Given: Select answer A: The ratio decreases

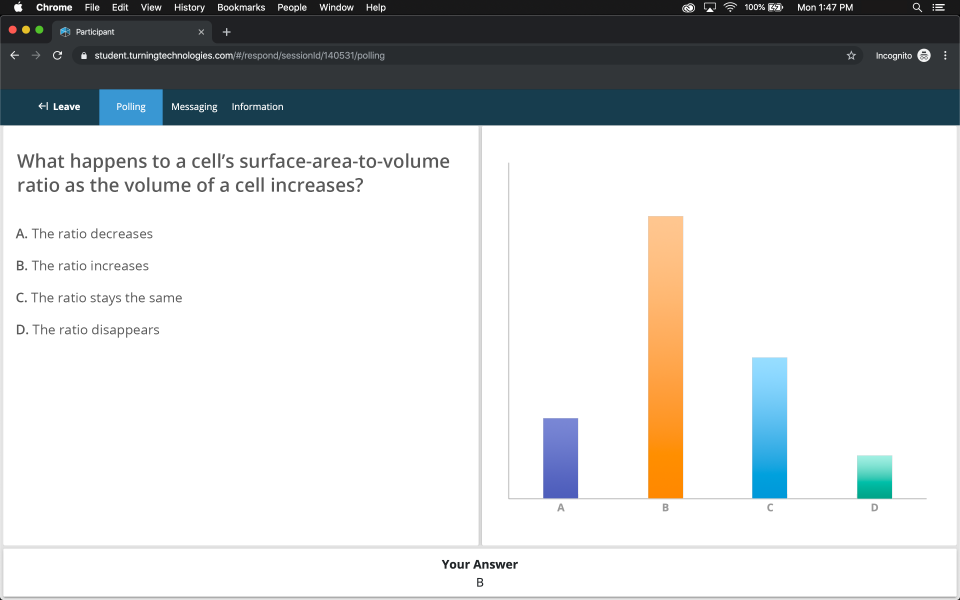Looking at the screenshot, I should point(84,233).
